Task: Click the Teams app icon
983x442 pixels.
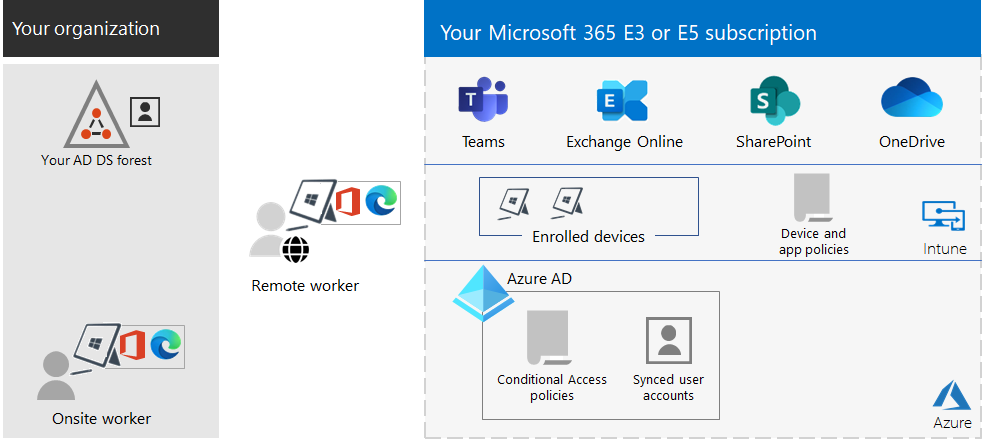Action: click(x=483, y=100)
